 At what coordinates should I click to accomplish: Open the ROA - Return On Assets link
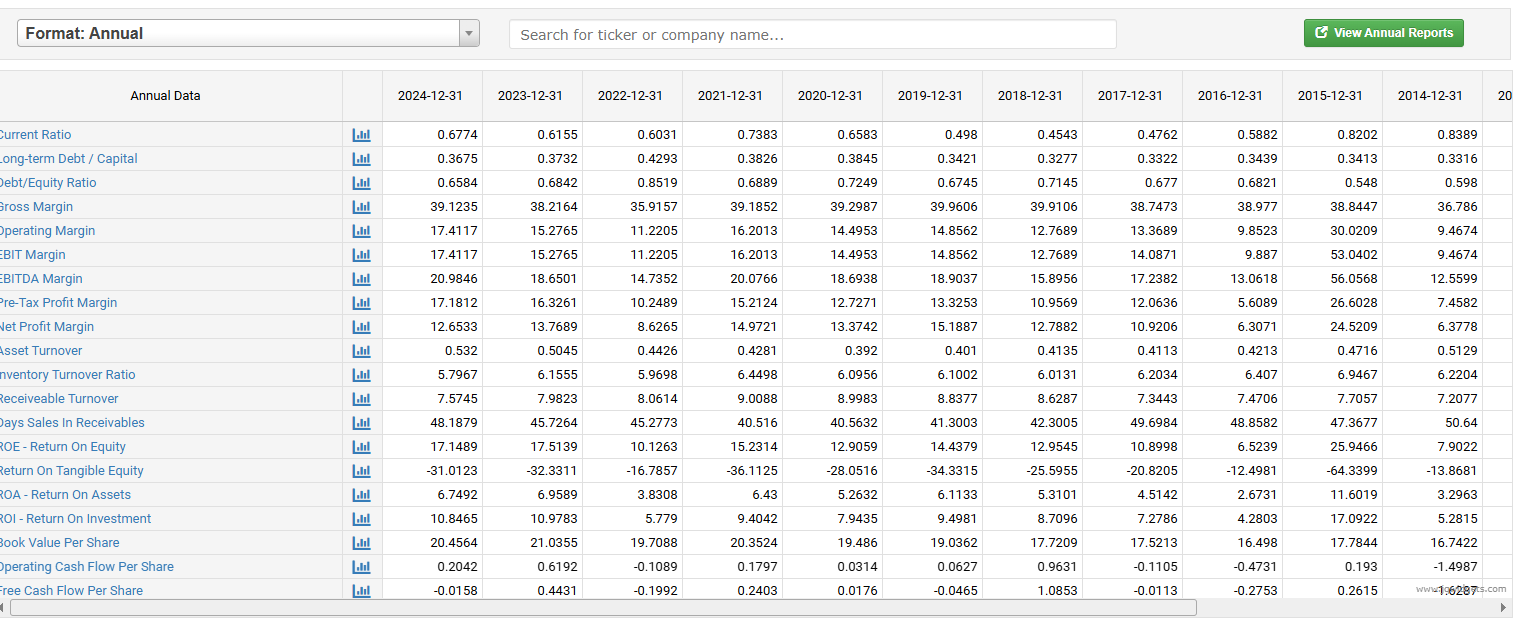click(x=66, y=495)
